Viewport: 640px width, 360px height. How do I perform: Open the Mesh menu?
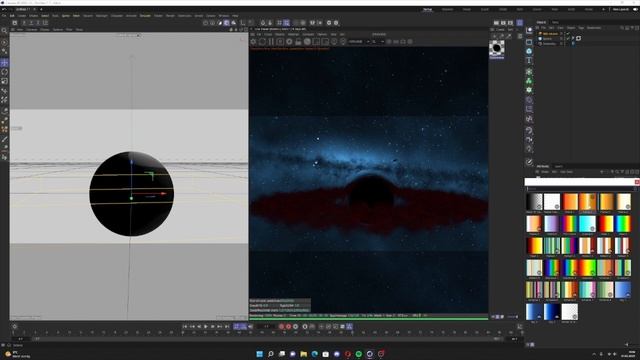point(76,16)
